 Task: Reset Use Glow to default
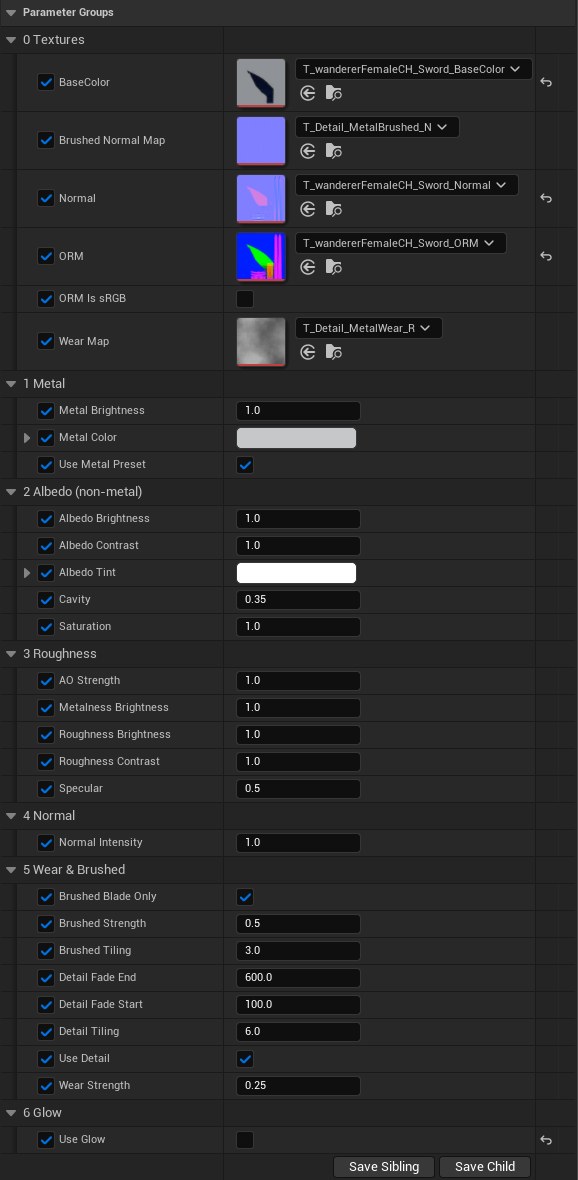[x=546, y=1140]
